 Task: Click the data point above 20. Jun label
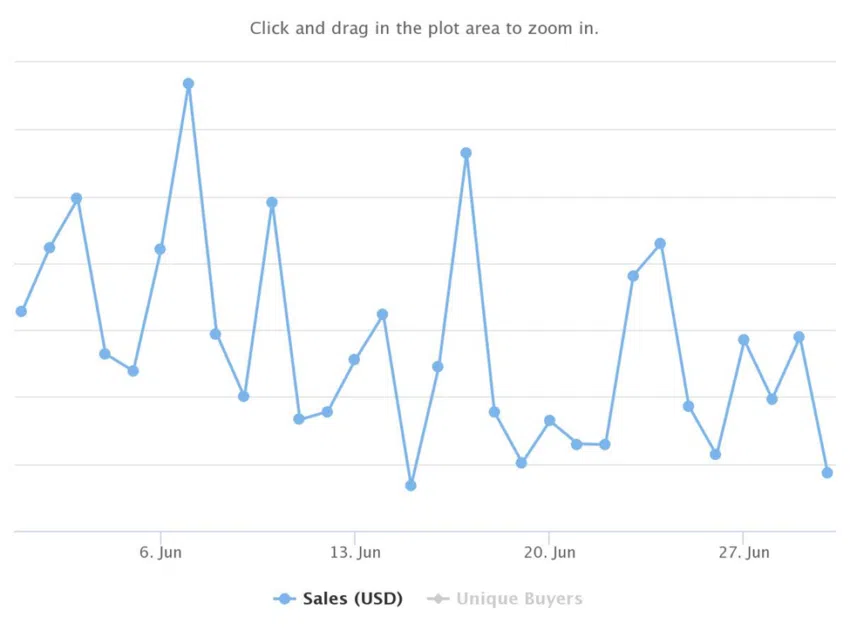click(550, 420)
